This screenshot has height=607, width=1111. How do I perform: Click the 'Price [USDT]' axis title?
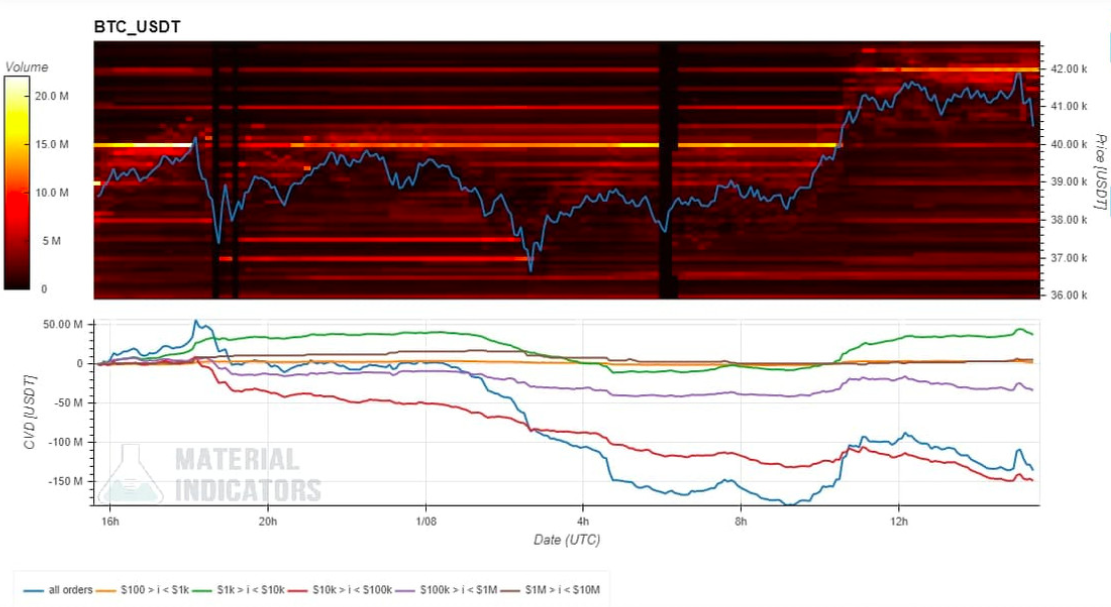[x=1100, y=171]
